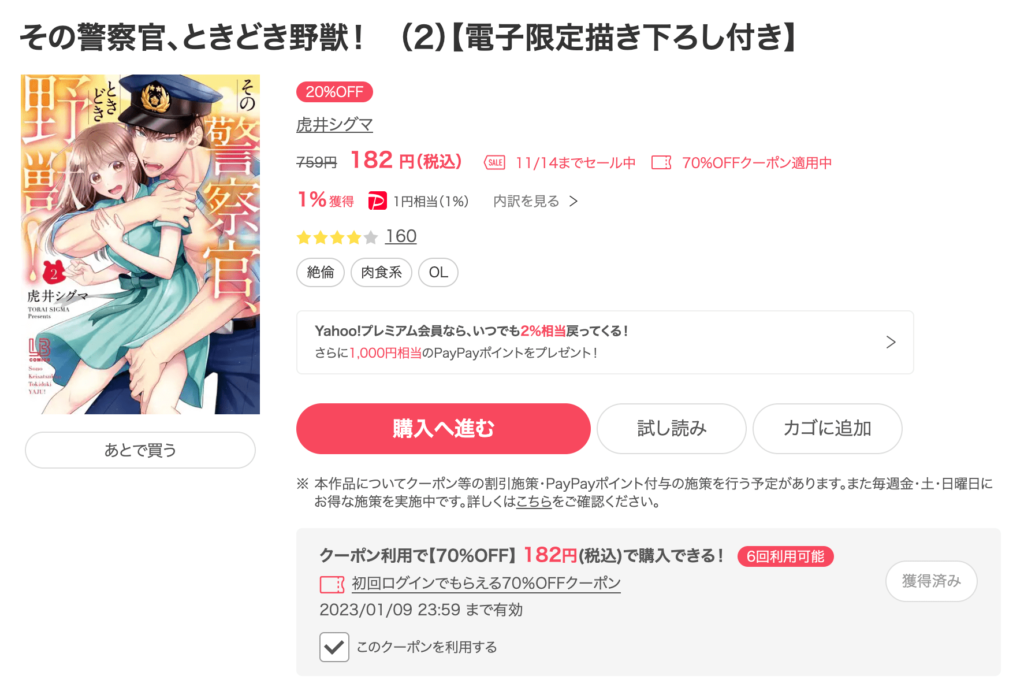Screen dimensions: 1024x698
Task: Open the Yahoo!プレミアム会員 banner arrow
Action: (891, 342)
